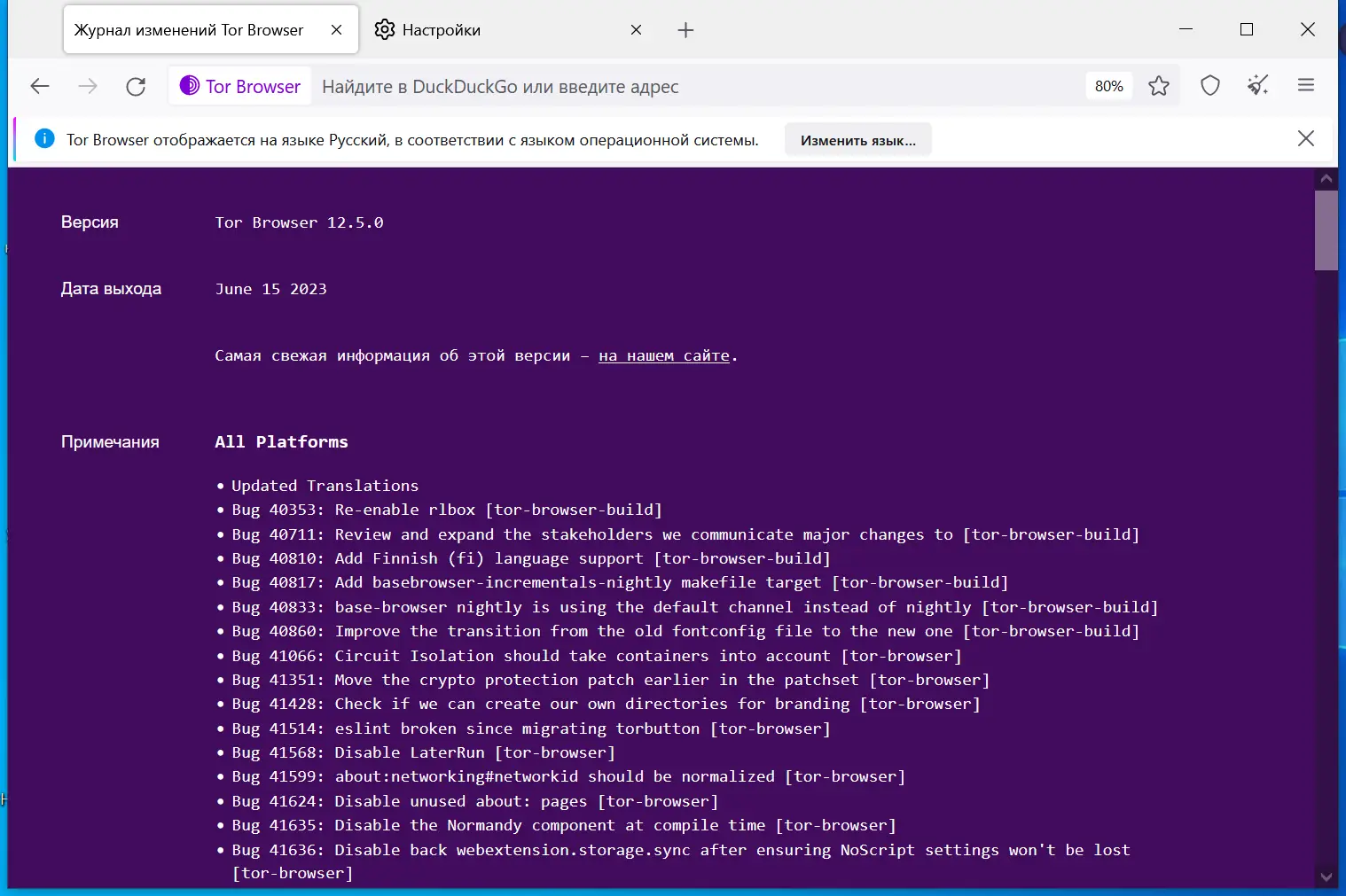Click the New Identity broom icon
The image size is (1346, 896).
pyautogui.click(x=1258, y=86)
